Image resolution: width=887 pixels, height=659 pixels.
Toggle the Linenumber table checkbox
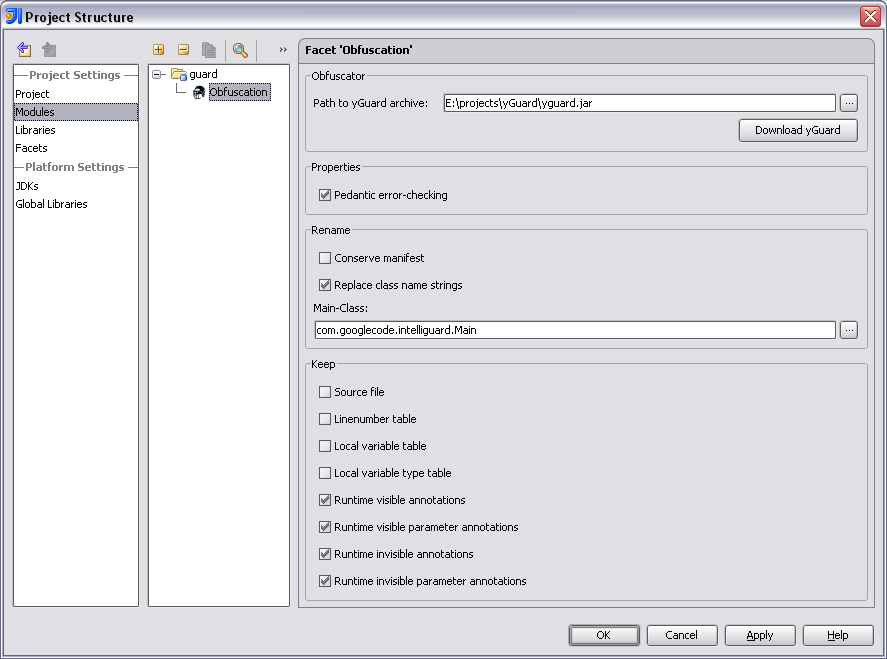pos(325,419)
